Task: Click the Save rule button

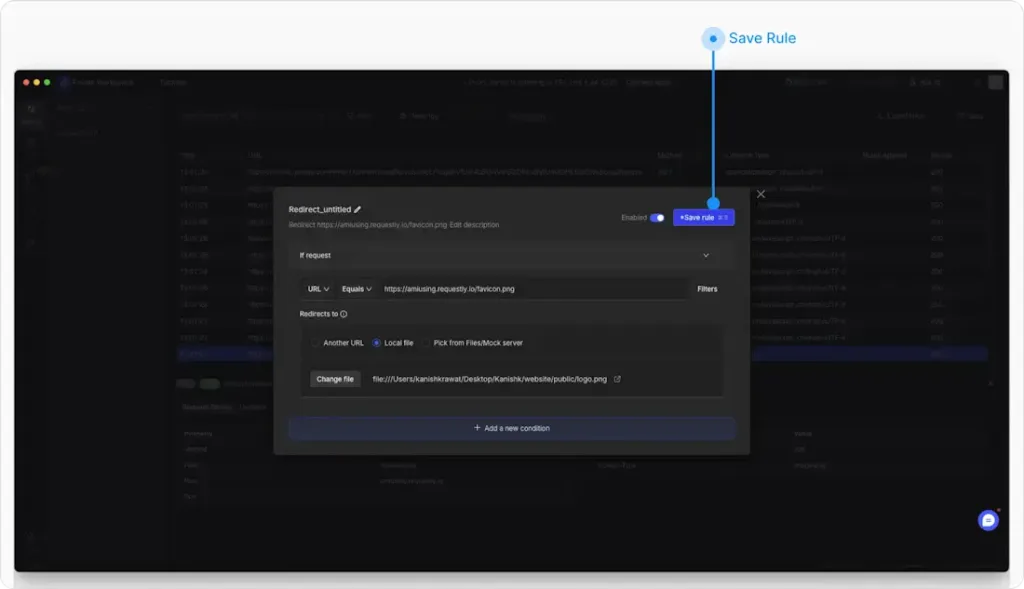Action: click(x=703, y=216)
